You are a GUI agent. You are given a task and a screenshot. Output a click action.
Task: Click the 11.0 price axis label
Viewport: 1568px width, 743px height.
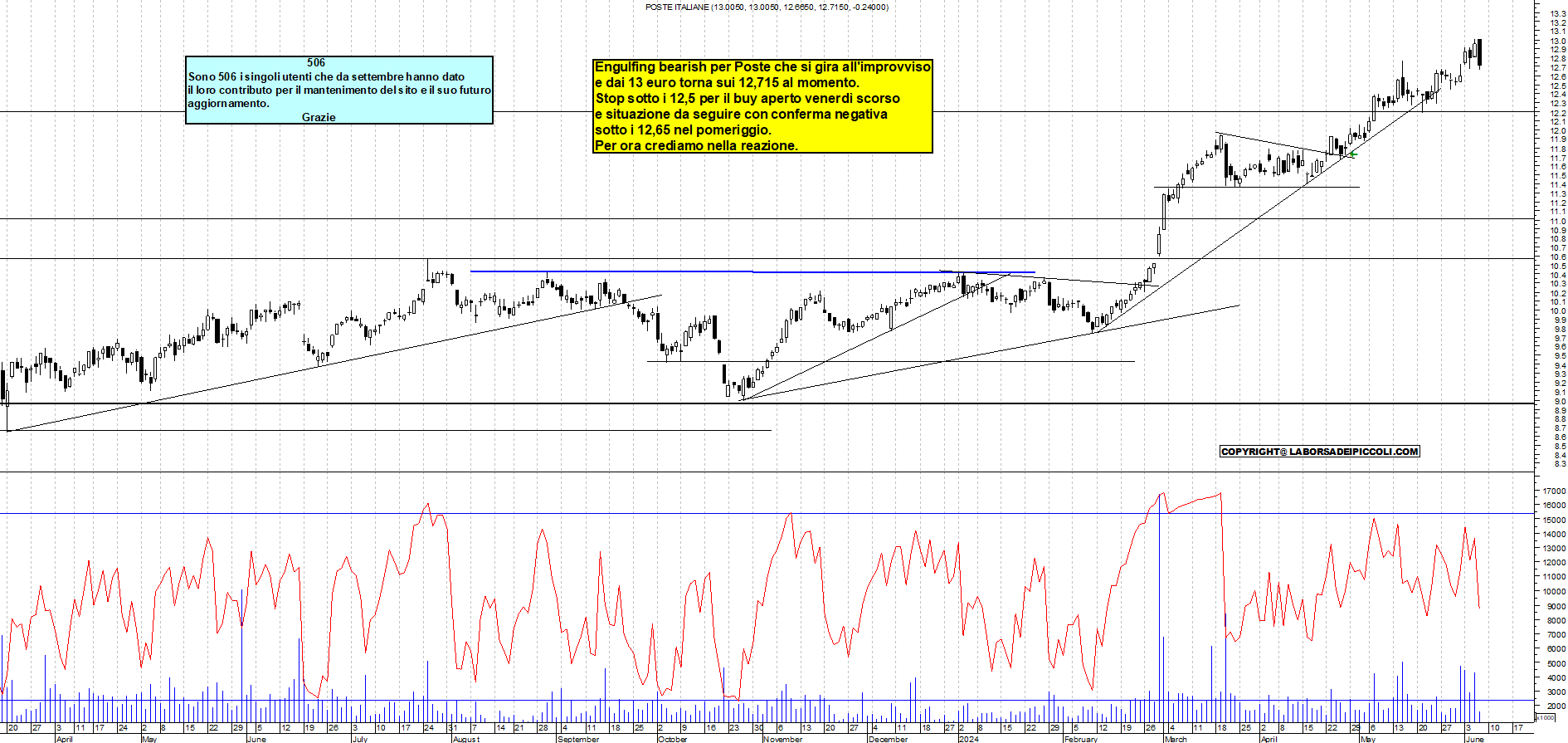coord(1557,222)
